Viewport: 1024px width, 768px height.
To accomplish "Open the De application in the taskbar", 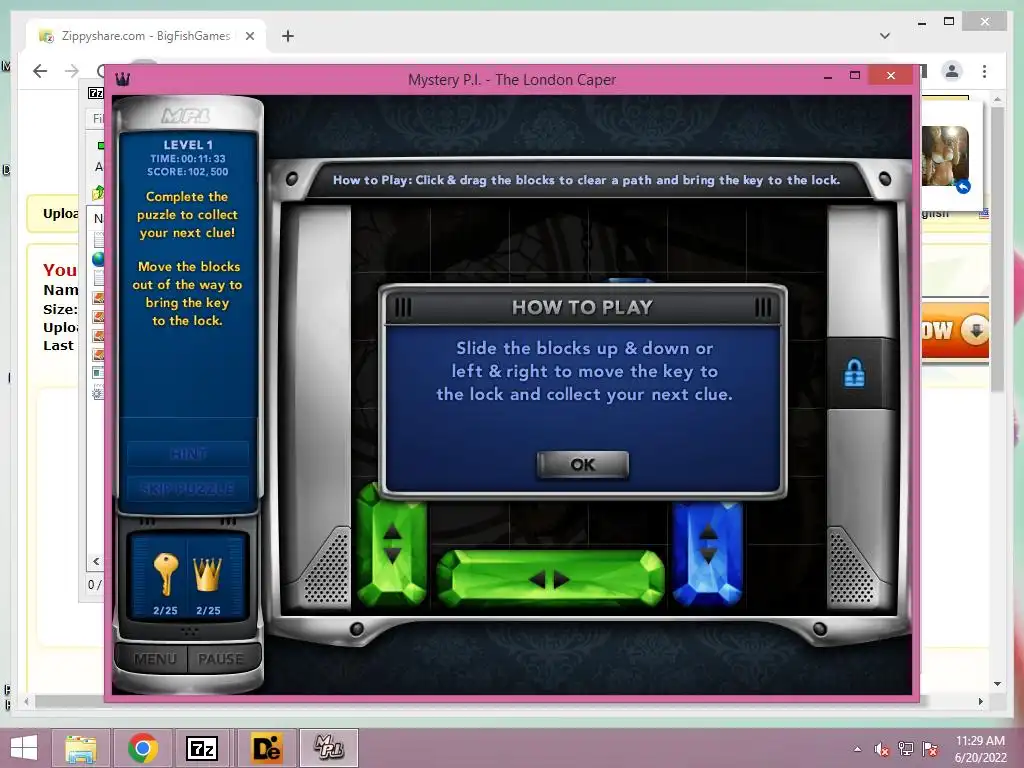I will [x=266, y=748].
